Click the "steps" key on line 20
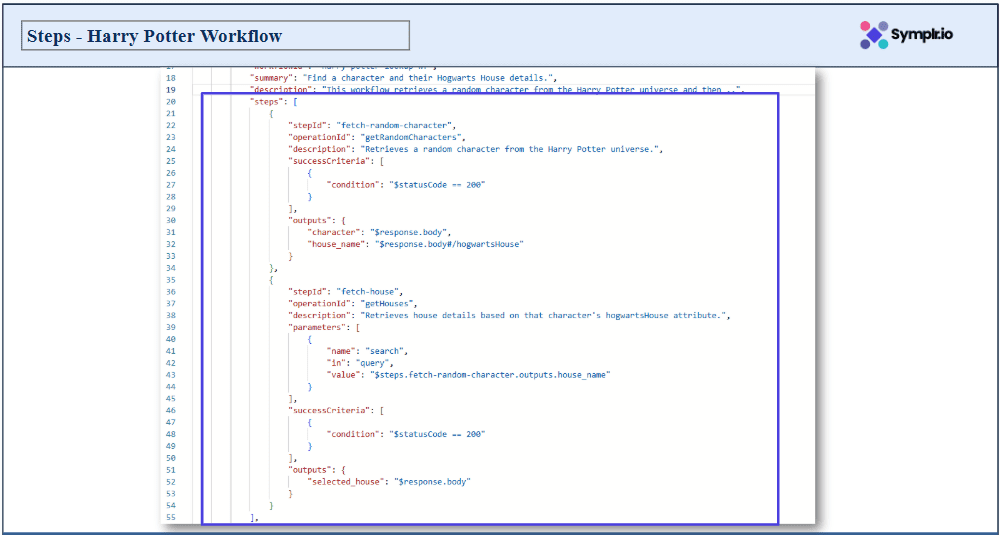The width and height of the screenshot is (1000, 535). click(267, 102)
